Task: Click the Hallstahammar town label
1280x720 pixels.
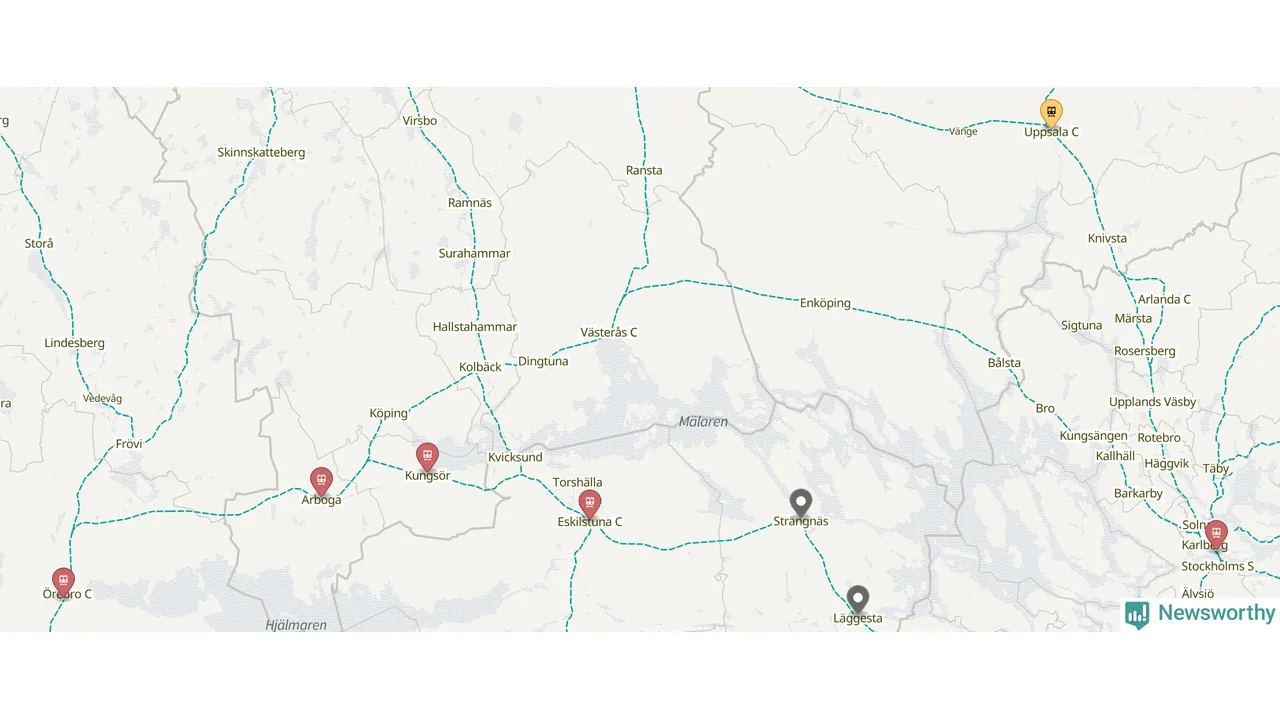Action: (475, 327)
